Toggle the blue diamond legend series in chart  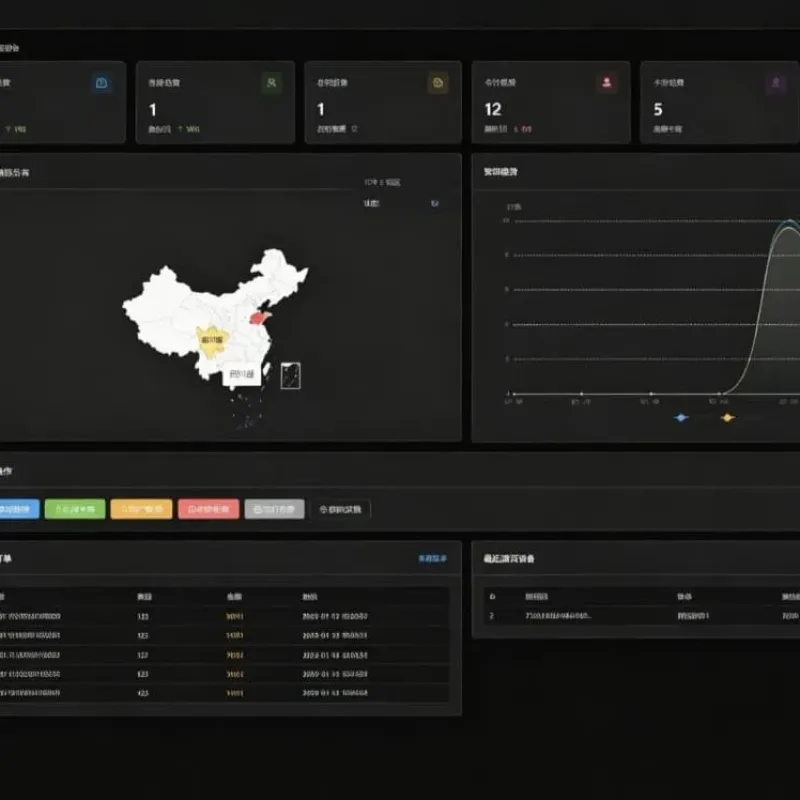coord(681,418)
